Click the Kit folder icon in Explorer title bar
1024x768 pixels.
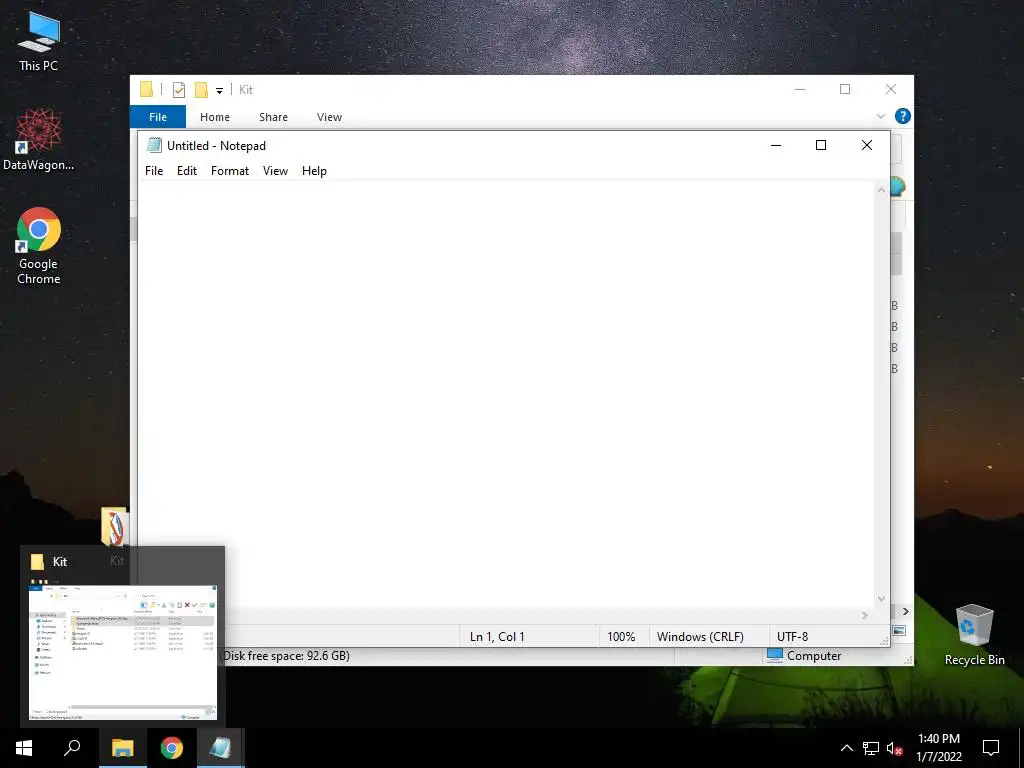point(146,89)
